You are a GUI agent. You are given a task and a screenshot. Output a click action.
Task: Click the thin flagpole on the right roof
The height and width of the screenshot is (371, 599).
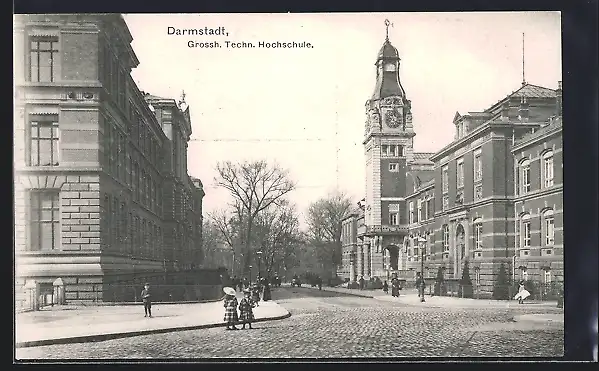523,58
